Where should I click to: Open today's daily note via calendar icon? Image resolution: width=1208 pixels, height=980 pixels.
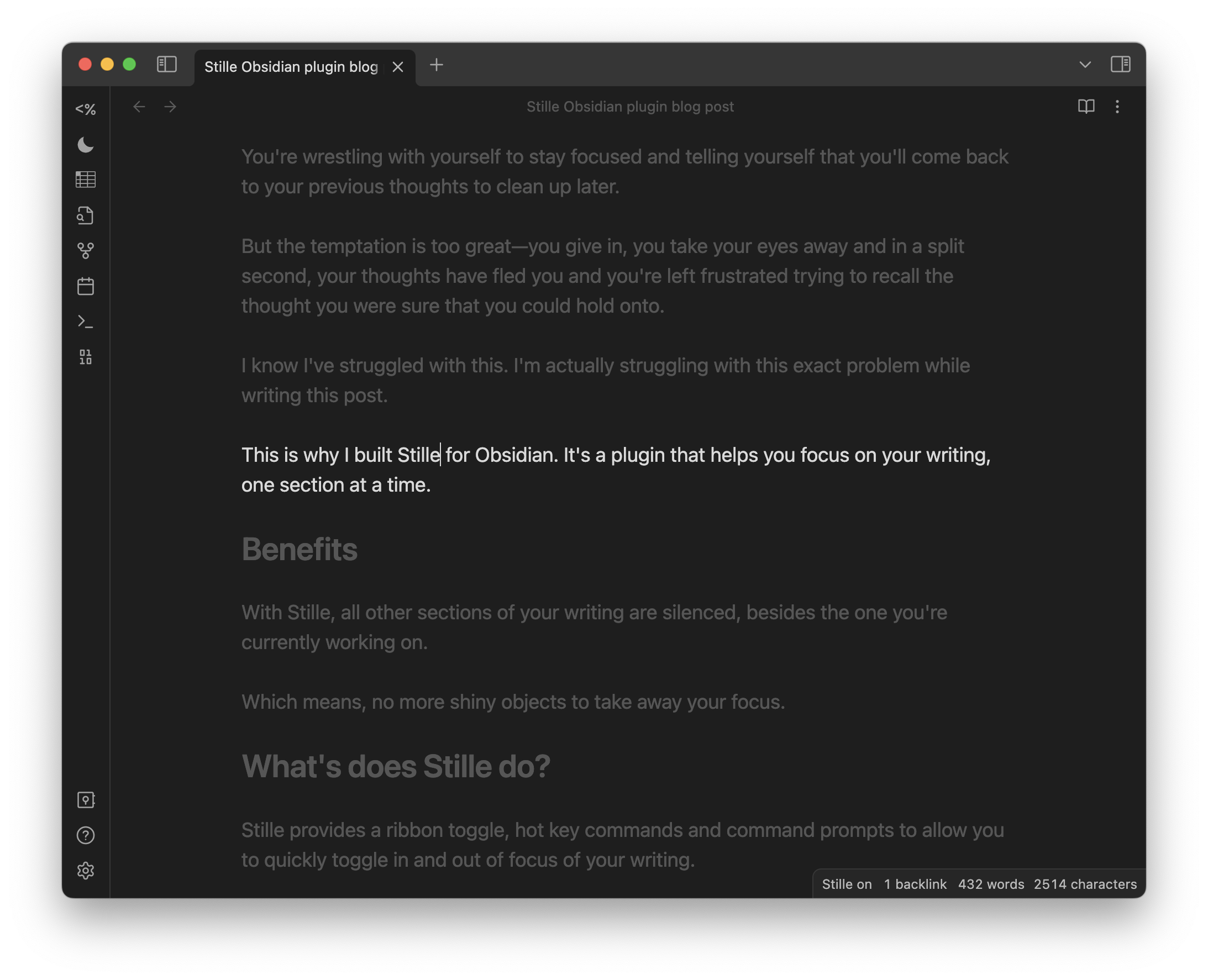click(x=85, y=286)
